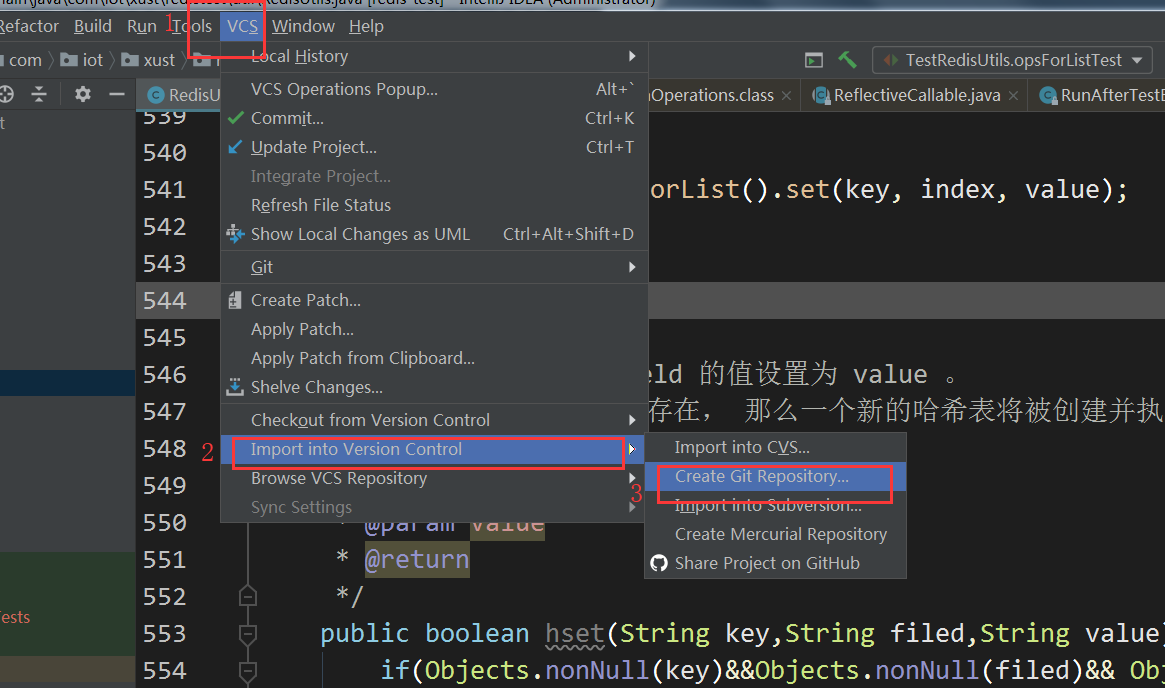Select Create Git Repository
The height and width of the screenshot is (688, 1165).
[775, 476]
